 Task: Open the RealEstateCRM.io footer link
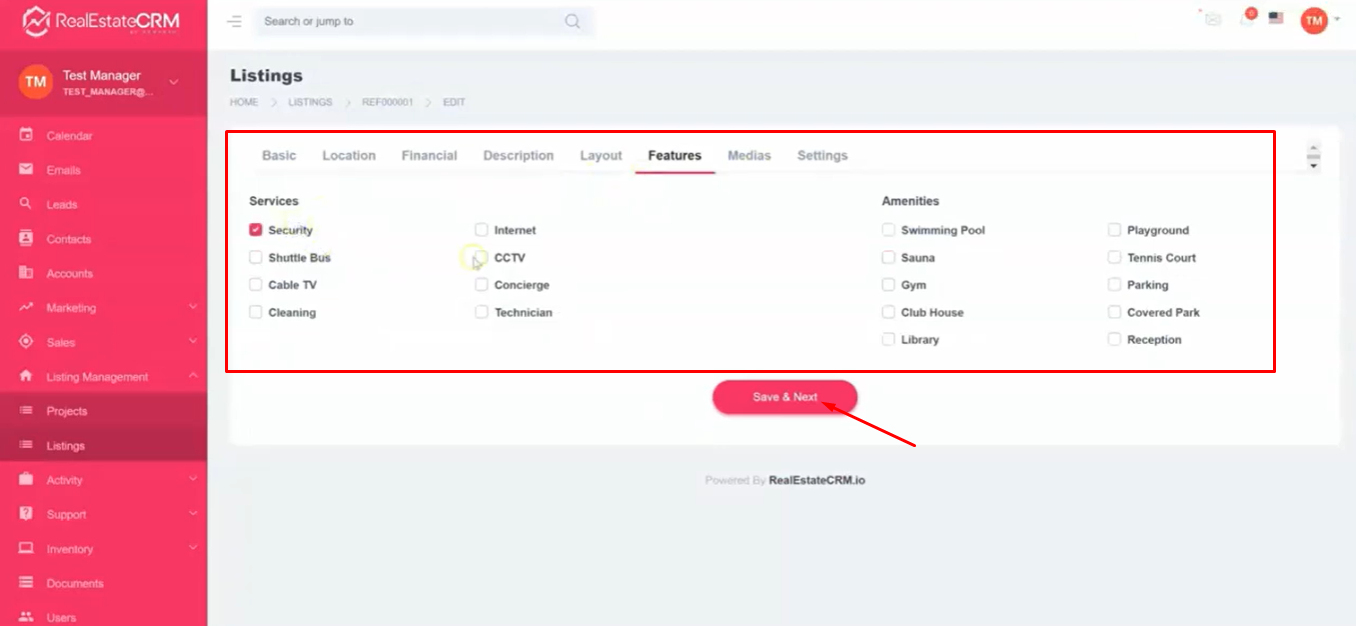817,480
